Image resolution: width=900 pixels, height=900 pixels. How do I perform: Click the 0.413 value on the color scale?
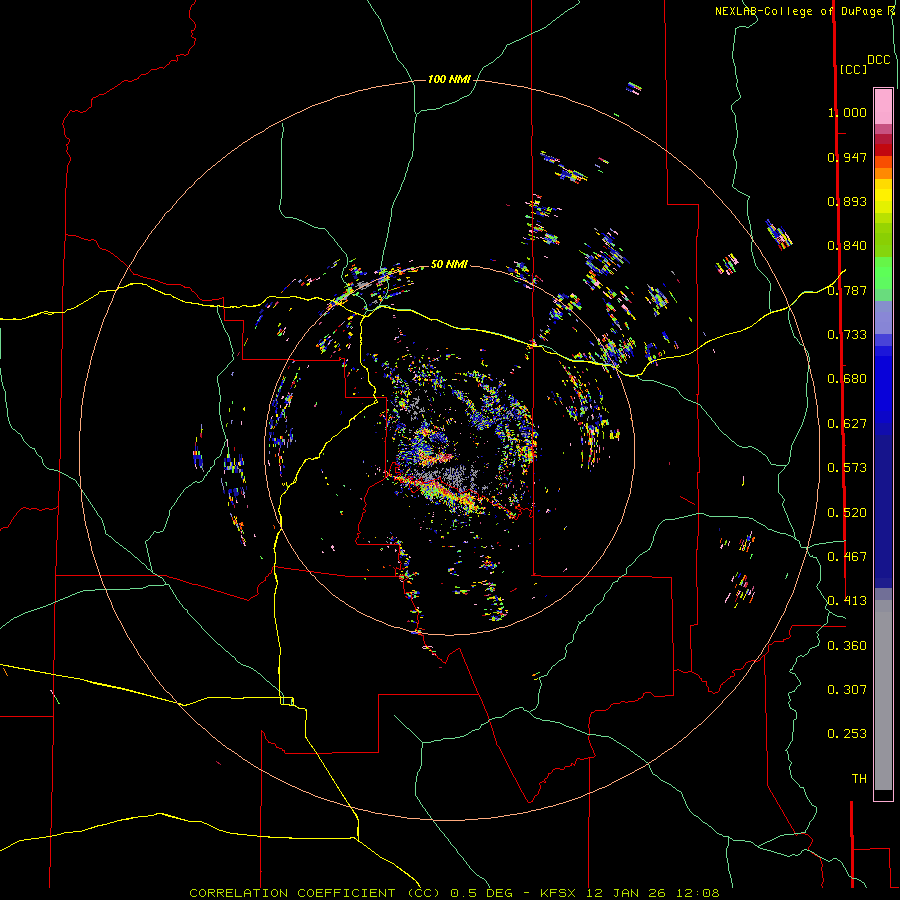[x=847, y=600]
